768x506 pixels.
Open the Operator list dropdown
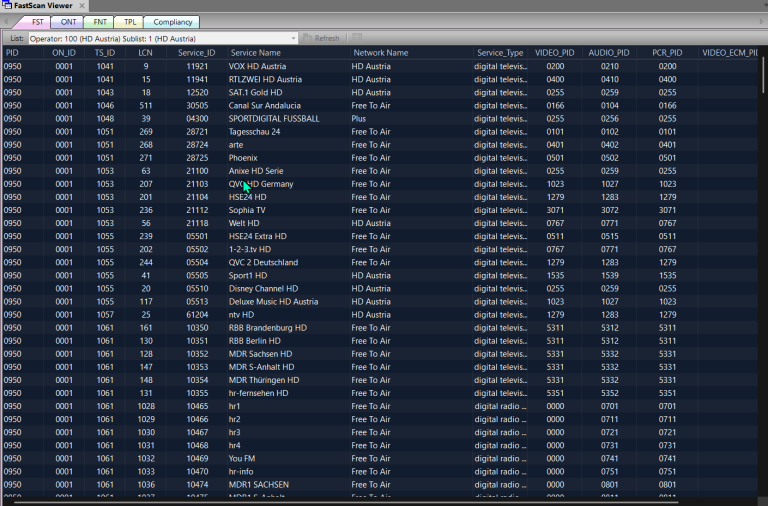[293, 38]
